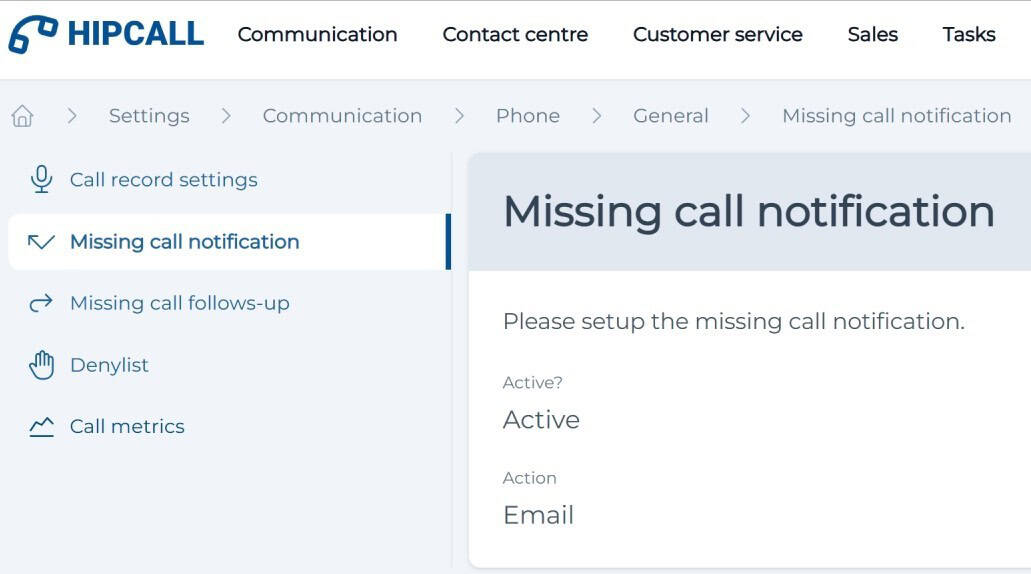Click the microphone icon for call records

(41, 180)
